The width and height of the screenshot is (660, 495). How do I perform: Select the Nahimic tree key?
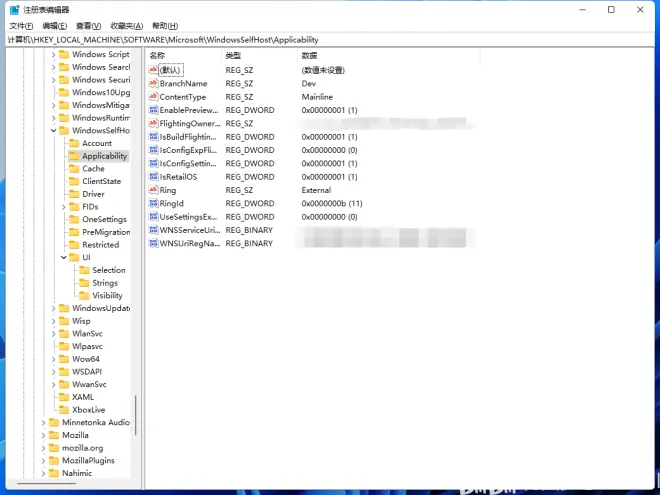77,474
